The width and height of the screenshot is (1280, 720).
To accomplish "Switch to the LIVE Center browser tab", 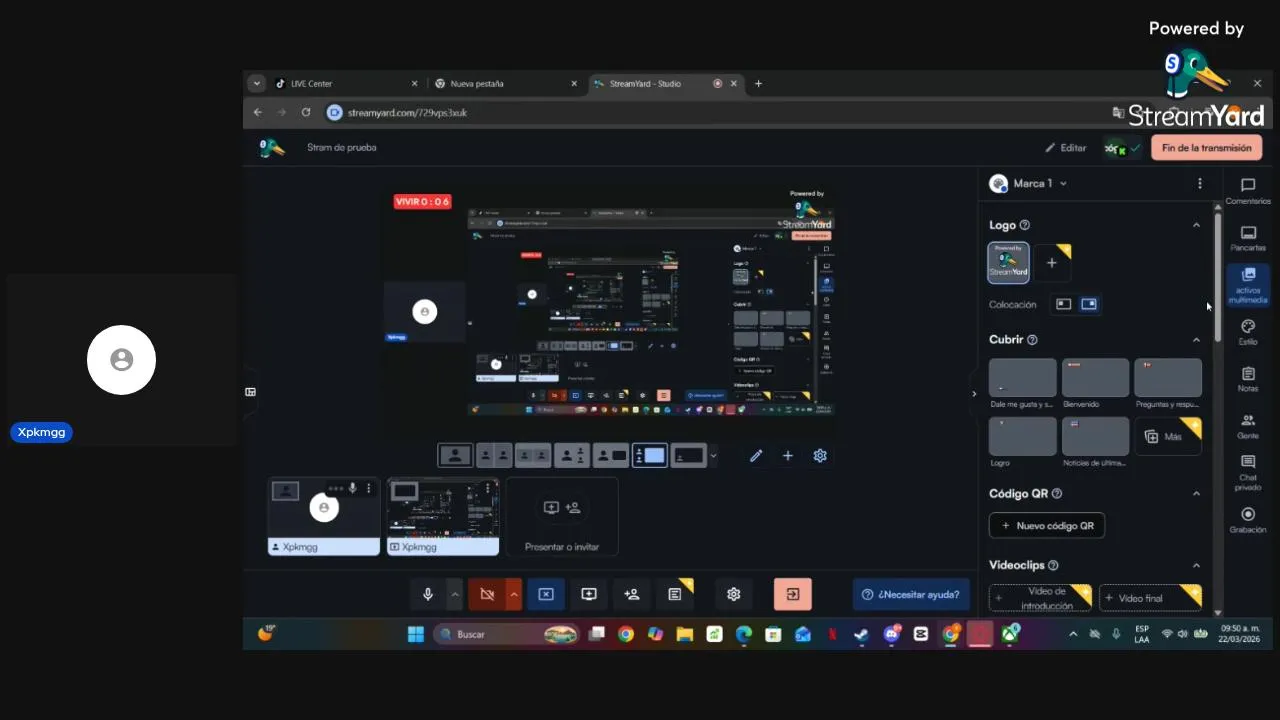I will point(347,84).
